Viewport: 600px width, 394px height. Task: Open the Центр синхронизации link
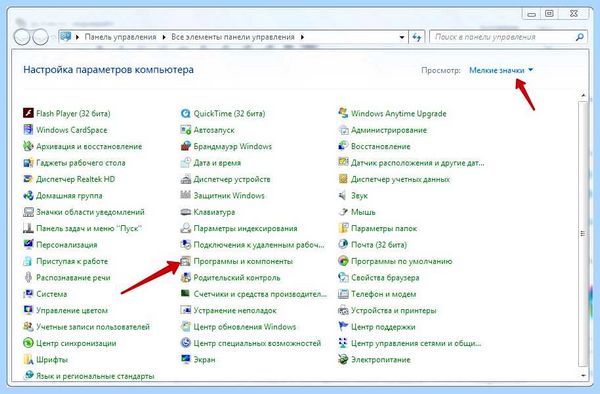(76, 344)
